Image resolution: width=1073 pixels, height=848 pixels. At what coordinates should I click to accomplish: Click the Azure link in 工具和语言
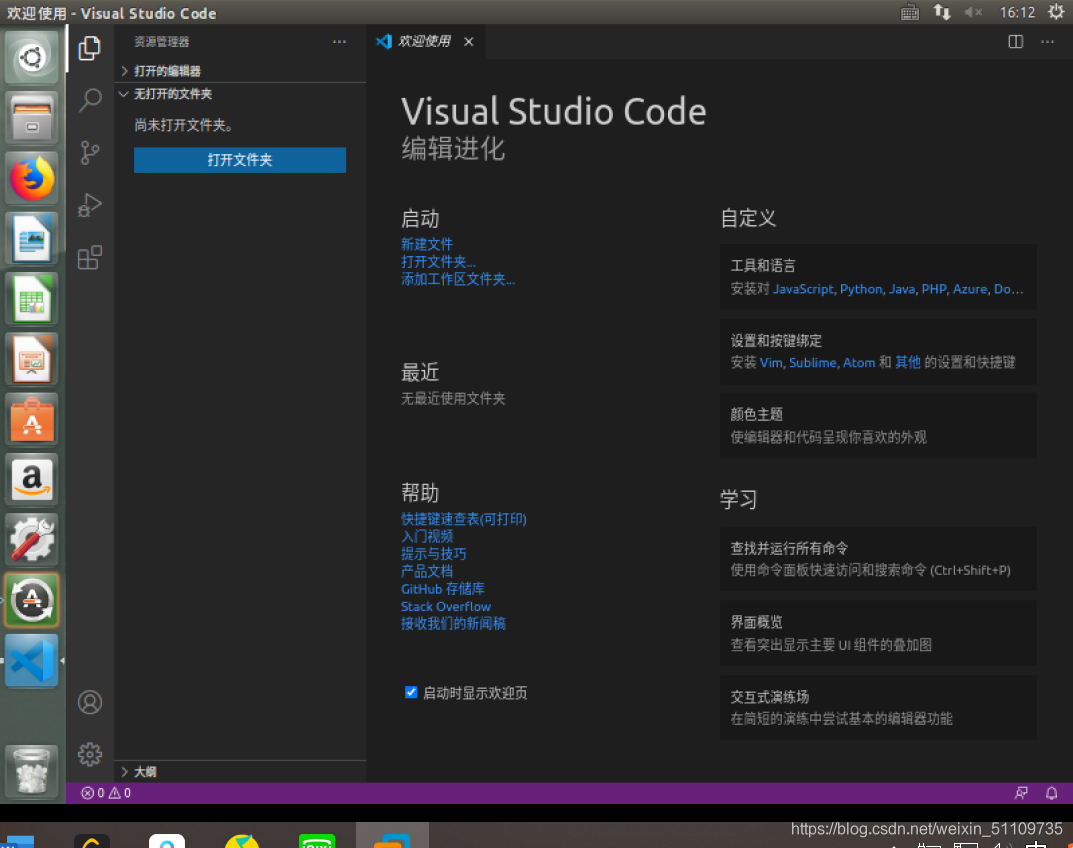(x=970, y=289)
